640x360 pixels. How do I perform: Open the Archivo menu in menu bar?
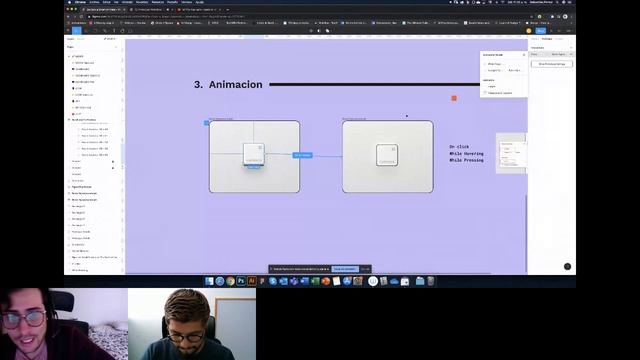(x=94, y=2)
